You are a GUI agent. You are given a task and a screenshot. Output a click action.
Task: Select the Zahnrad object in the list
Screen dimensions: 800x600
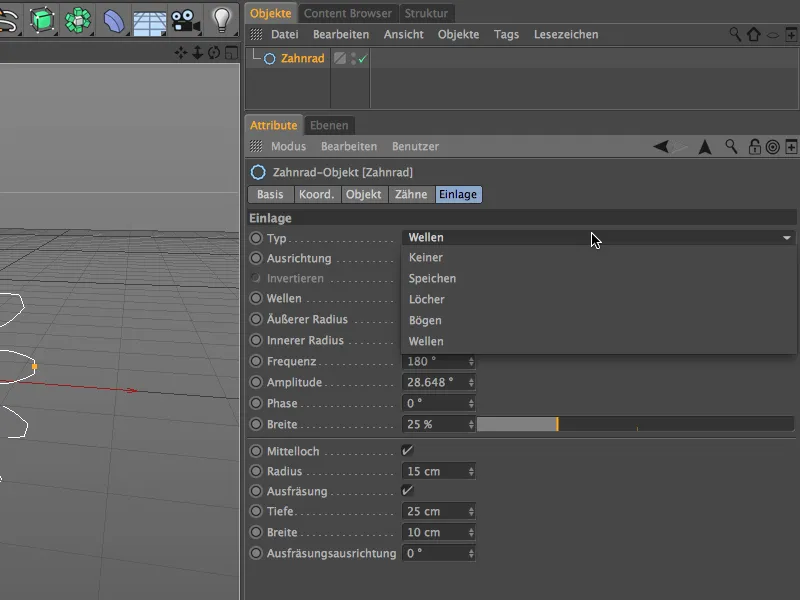(302, 59)
